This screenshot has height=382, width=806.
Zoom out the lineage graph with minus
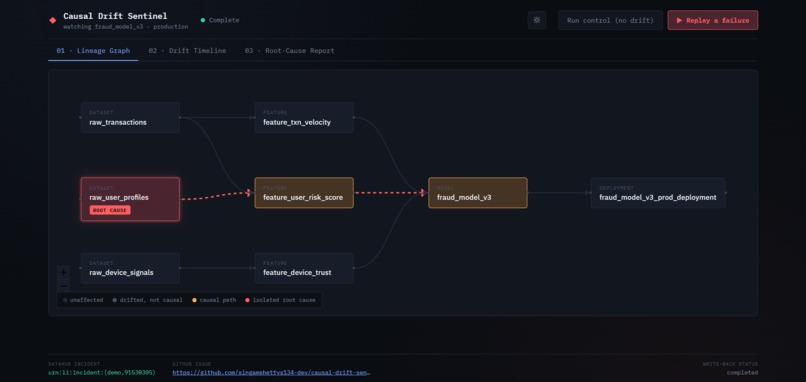[x=63, y=286]
